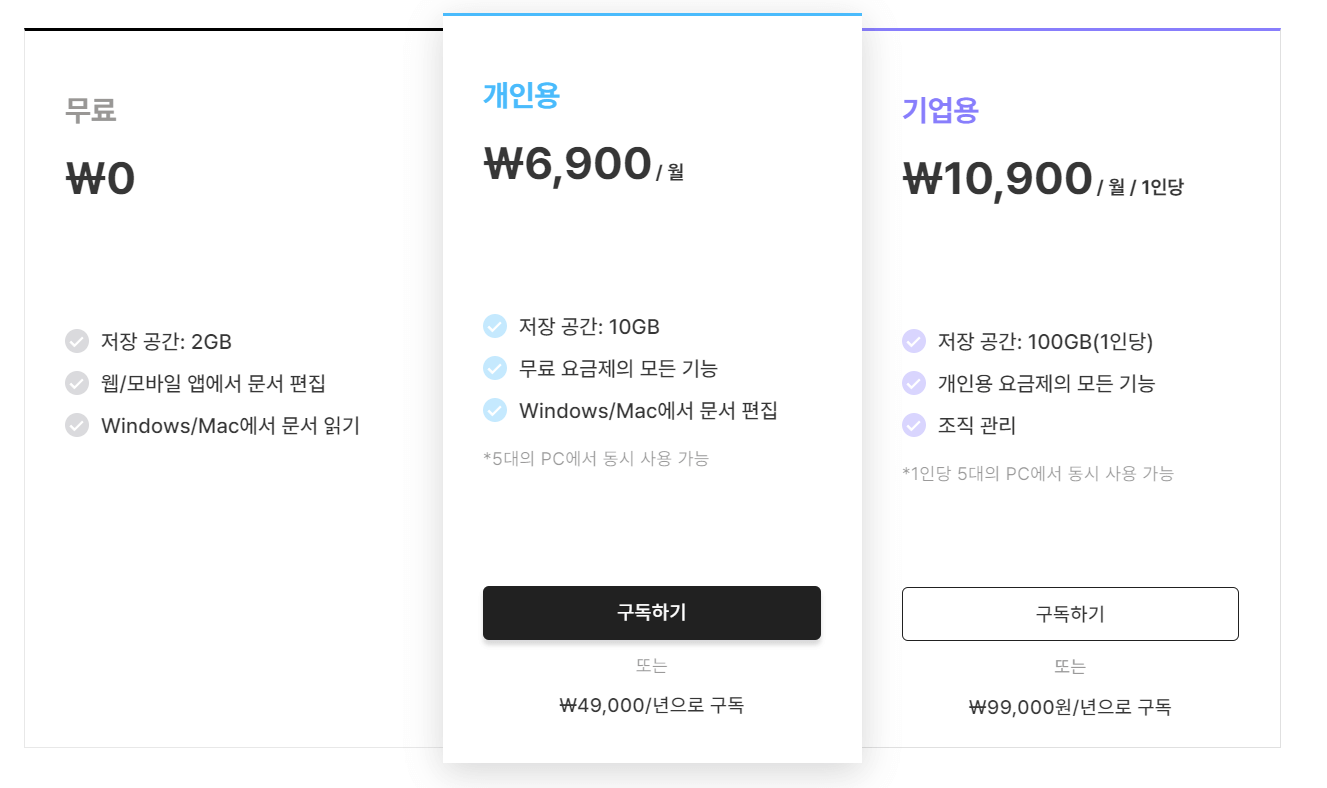Select the blue checkmark beside 무료 요금제의 모든 기능
The image size is (1327, 788).
[x=495, y=368]
